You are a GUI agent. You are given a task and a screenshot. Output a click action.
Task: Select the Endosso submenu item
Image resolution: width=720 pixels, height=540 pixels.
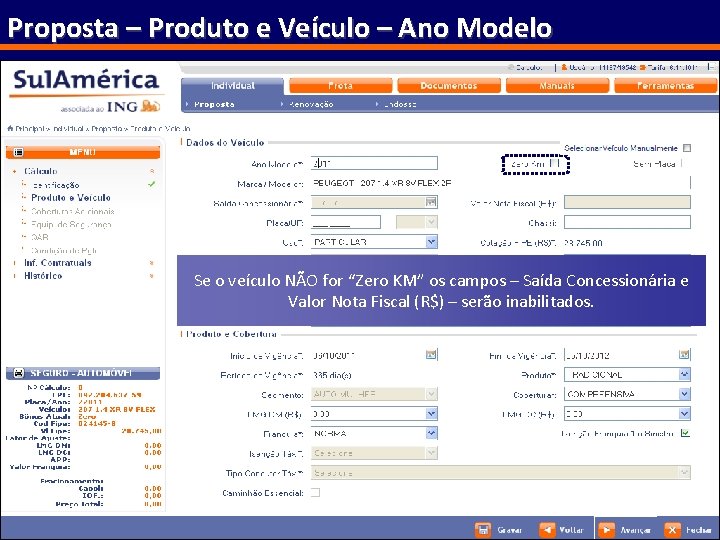[x=400, y=104]
